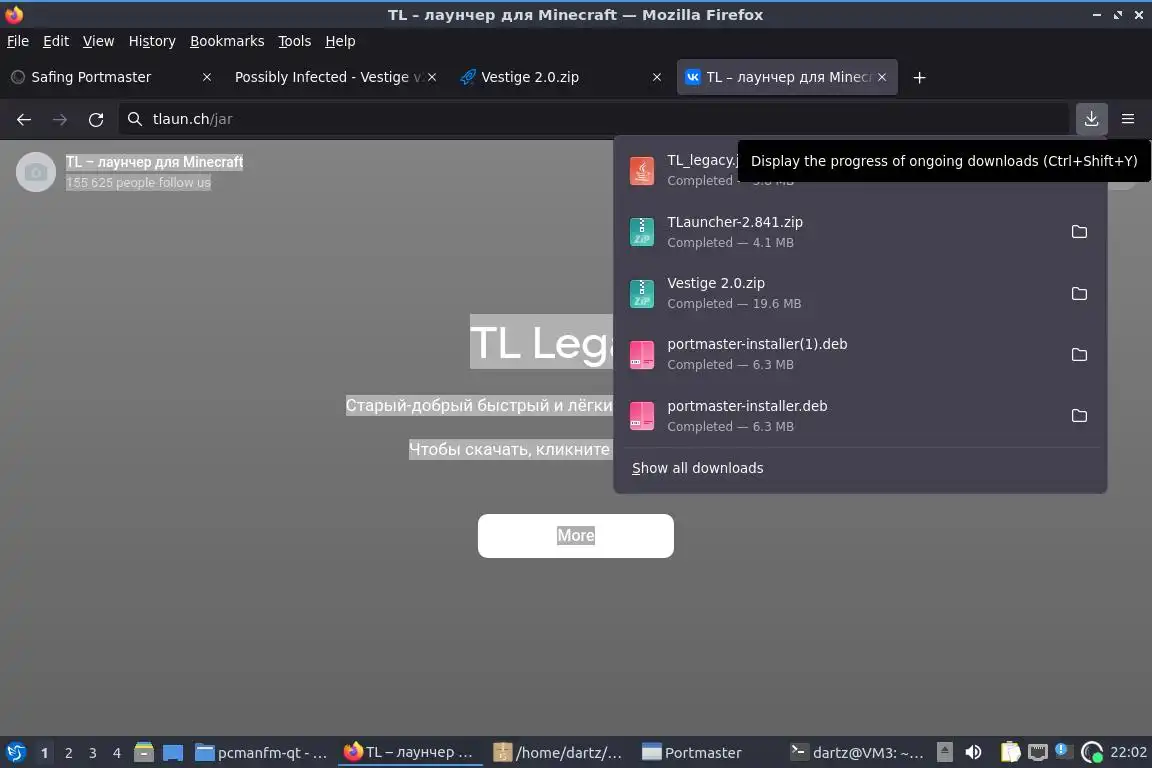Show Vestige 2.0.zip in its folder

click(1079, 293)
